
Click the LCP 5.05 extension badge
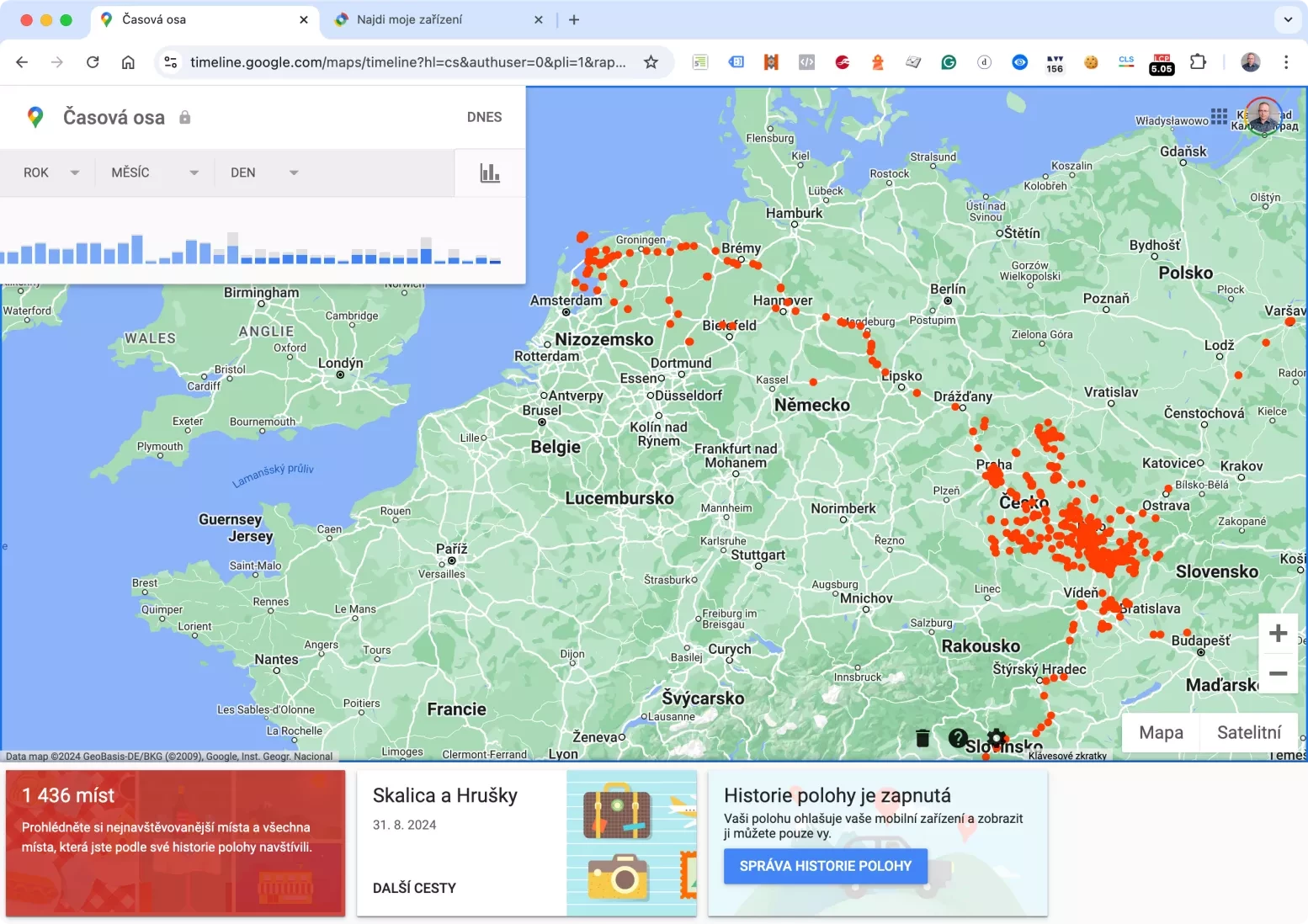click(1162, 64)
